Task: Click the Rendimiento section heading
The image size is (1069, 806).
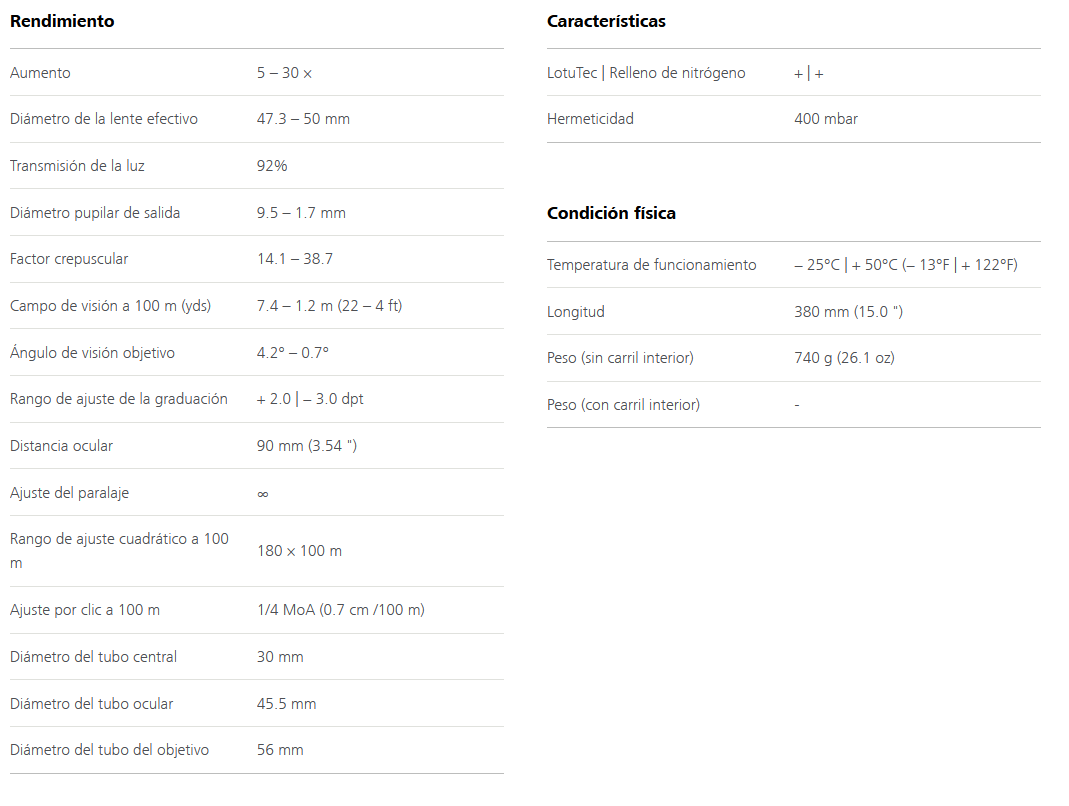Action: tap(62, 21)
